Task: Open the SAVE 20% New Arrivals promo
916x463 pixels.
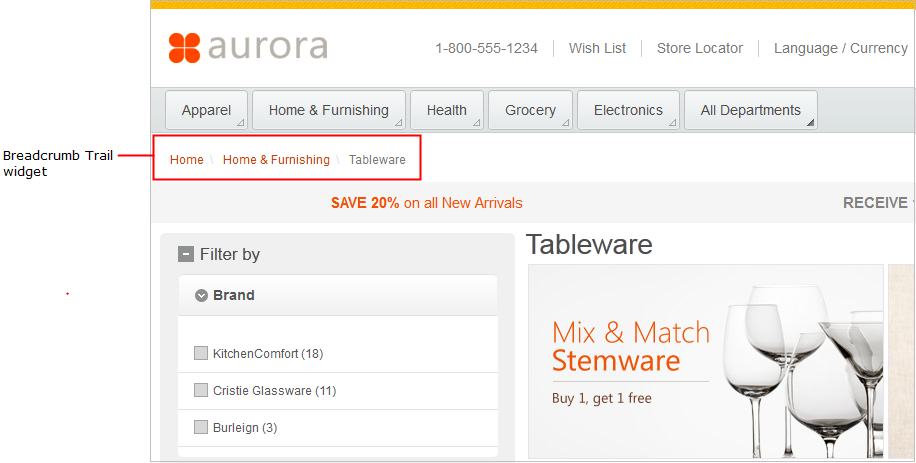Action: coord(426,203)
